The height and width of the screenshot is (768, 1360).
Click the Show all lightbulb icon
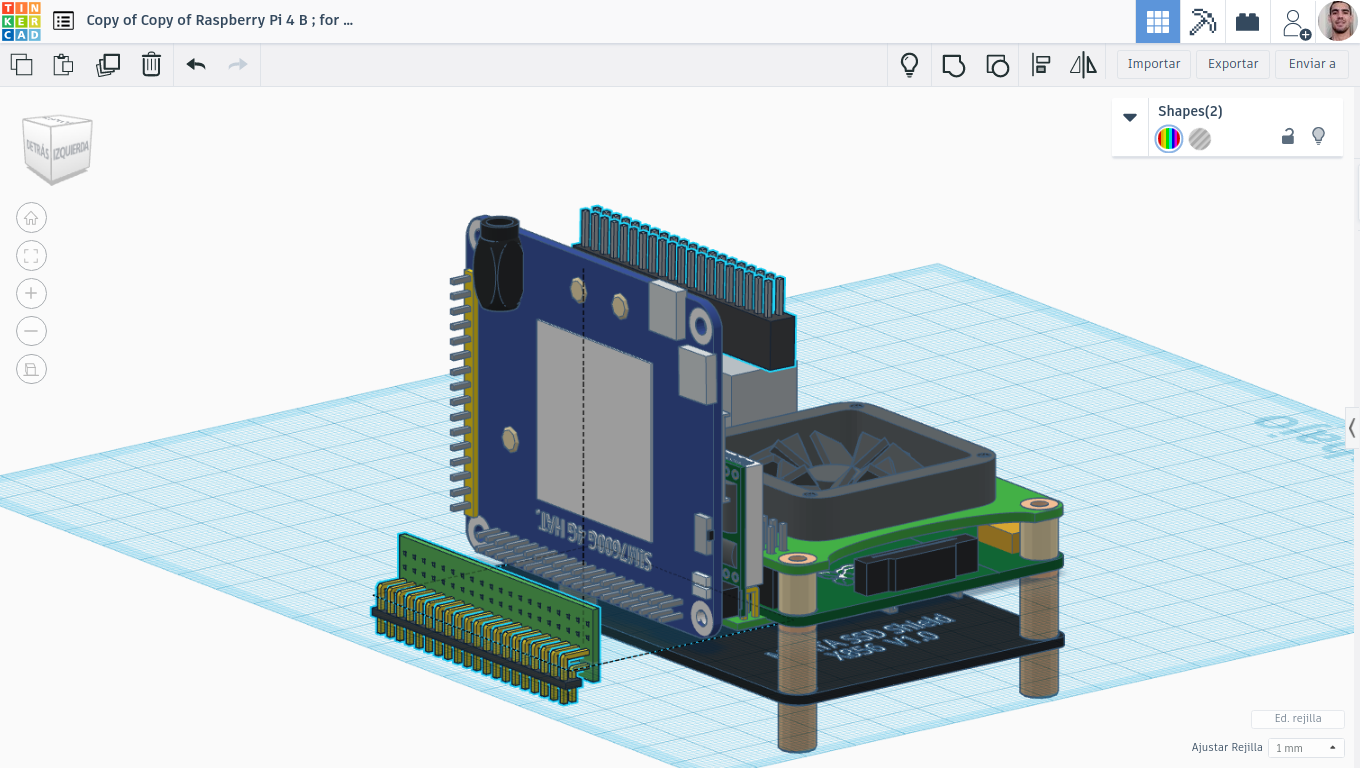[x=909, y=65]
